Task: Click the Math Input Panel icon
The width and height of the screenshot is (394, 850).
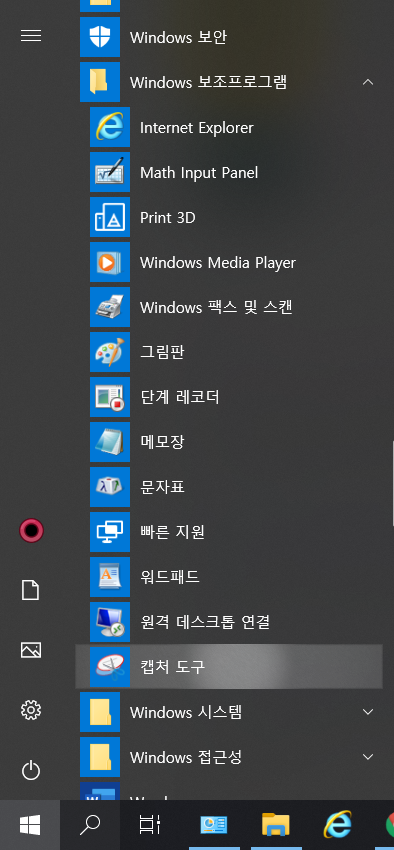Action: (109, 172)
